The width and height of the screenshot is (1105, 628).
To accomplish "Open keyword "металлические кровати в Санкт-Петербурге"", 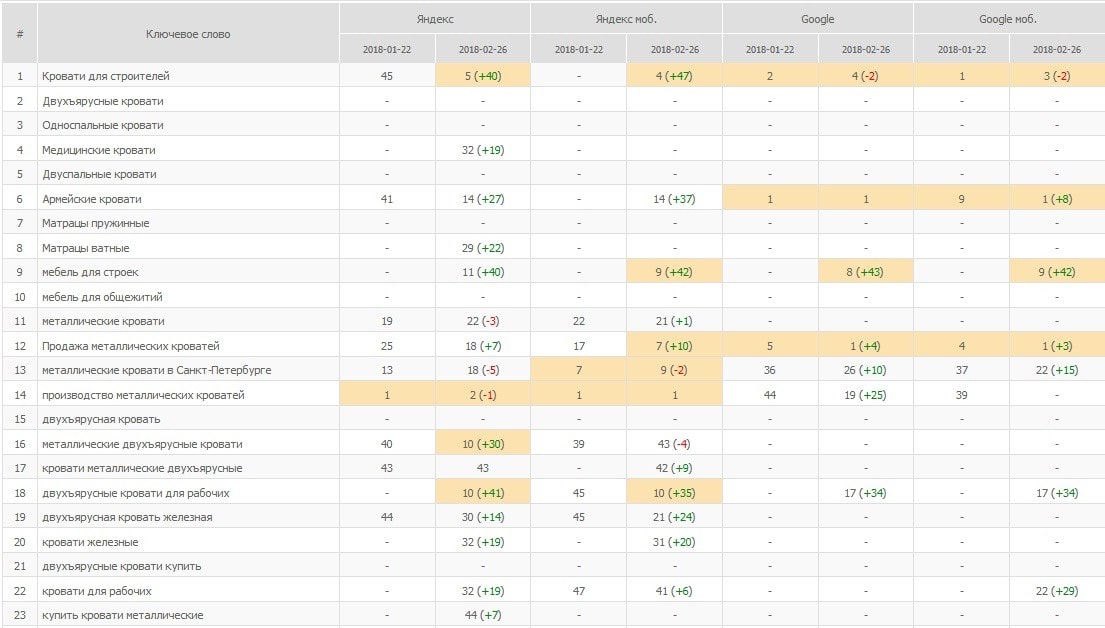I will tap(156, 370).
